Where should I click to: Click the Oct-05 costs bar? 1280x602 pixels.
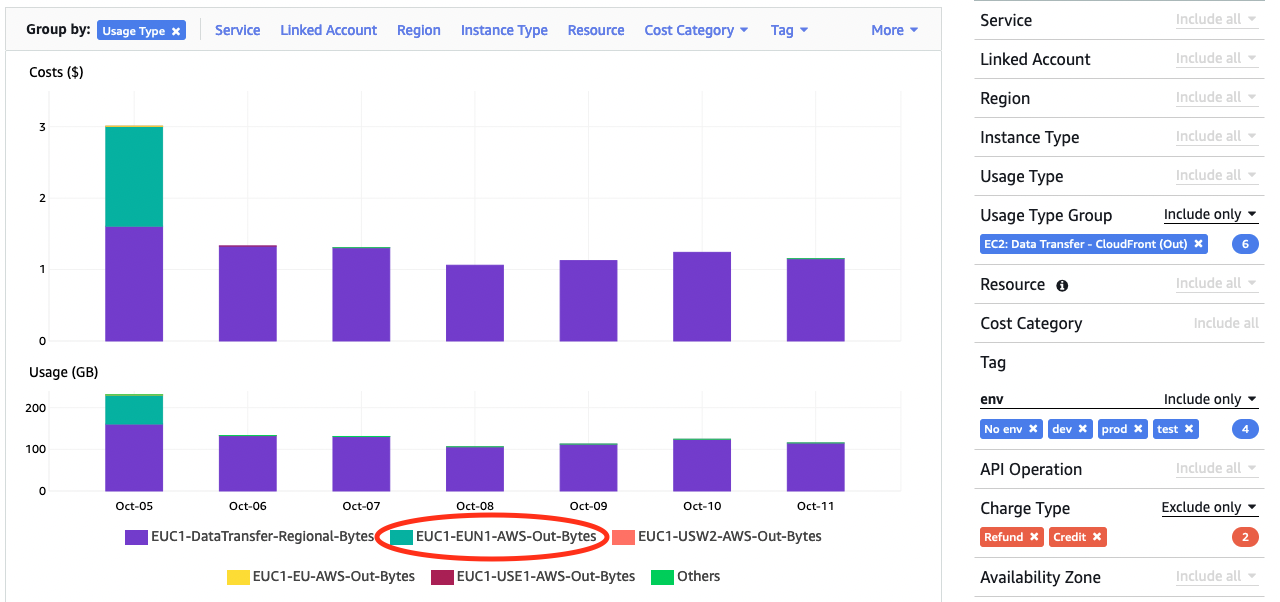point(134,233)
